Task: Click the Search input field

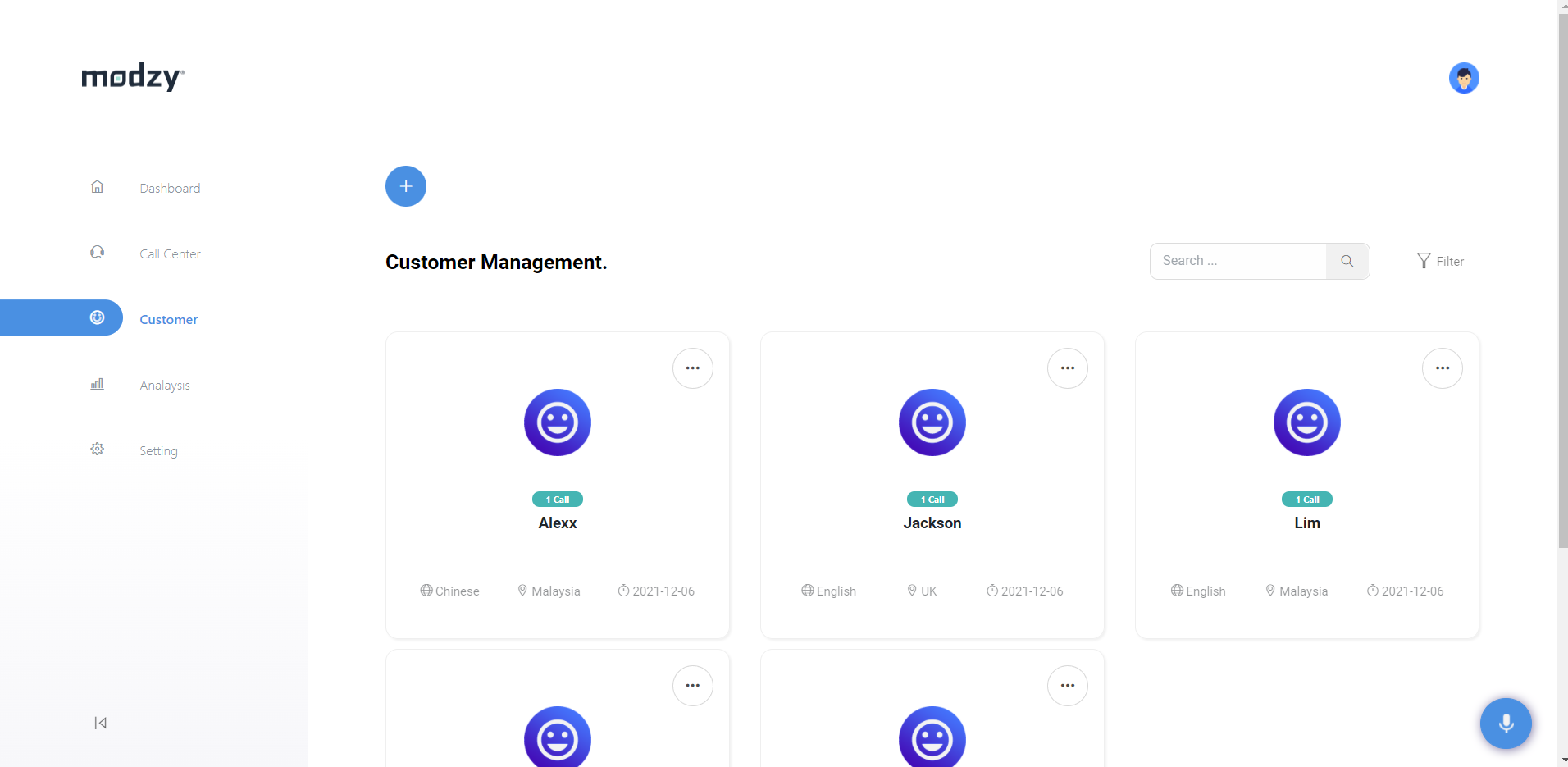Action: (1238, 261)
